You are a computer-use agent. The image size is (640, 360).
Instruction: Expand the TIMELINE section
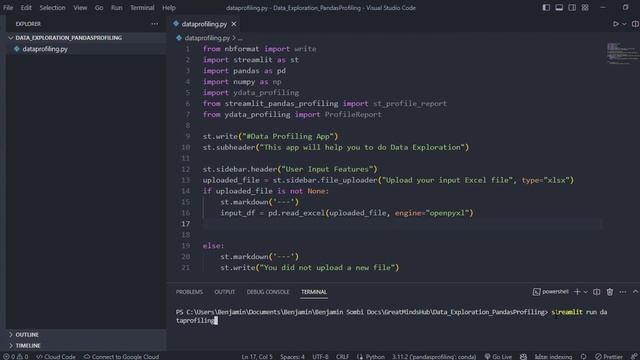28,345
